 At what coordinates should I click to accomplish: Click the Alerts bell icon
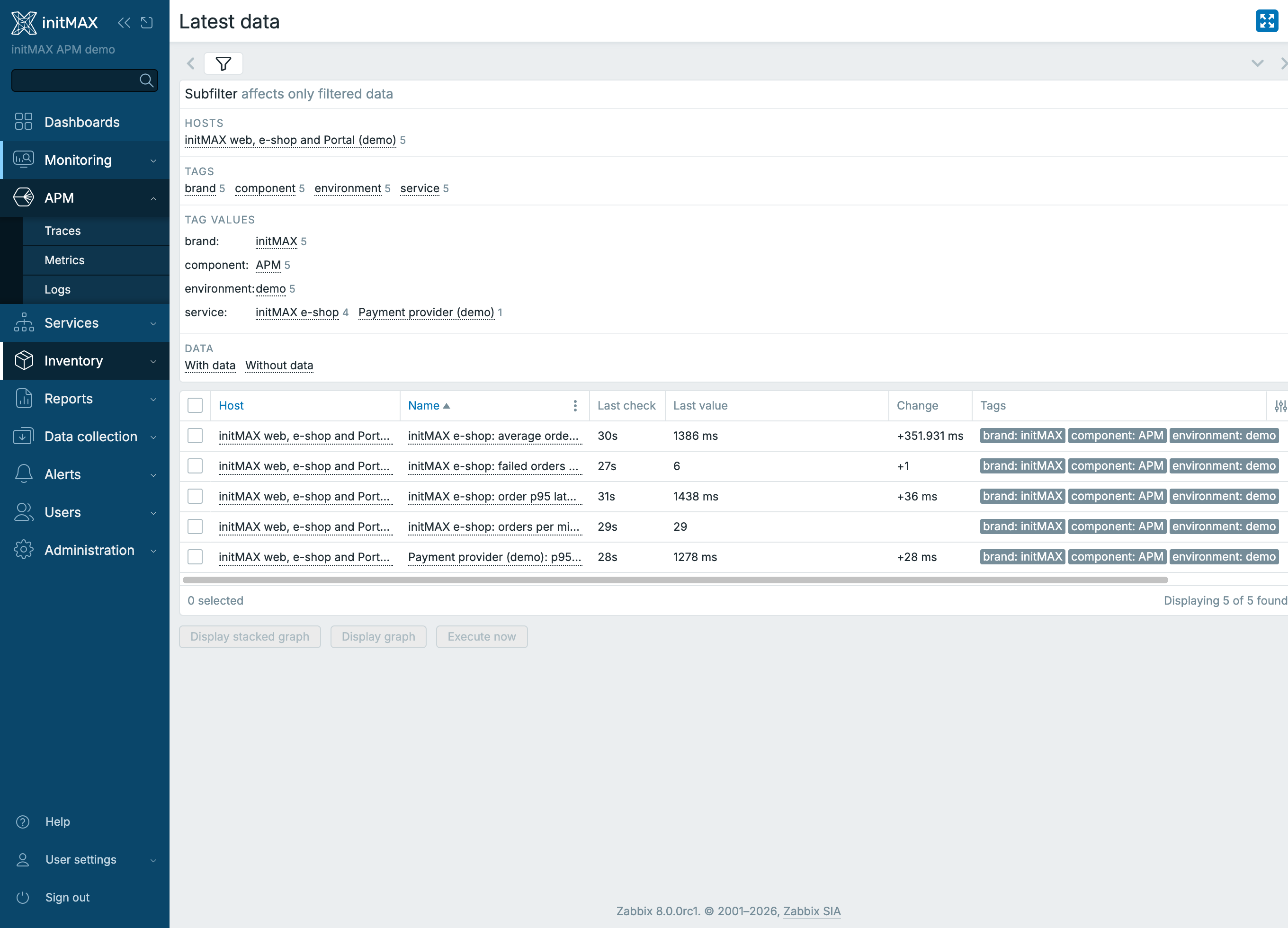(x=23, y=474)
